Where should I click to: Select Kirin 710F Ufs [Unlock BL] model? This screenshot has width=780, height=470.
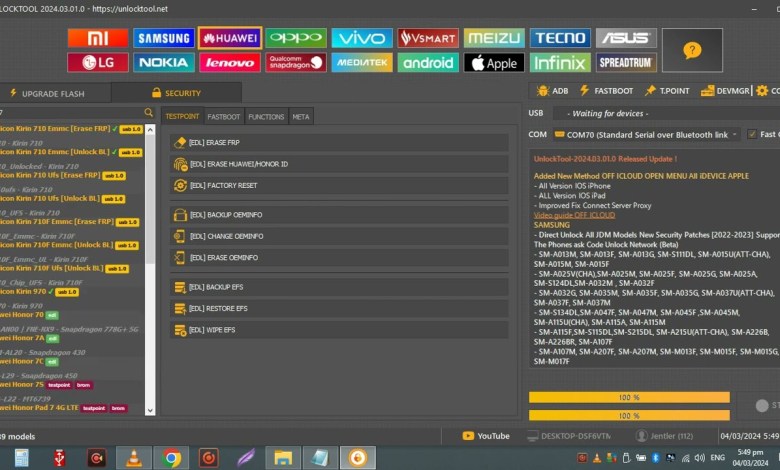point(65,268)
